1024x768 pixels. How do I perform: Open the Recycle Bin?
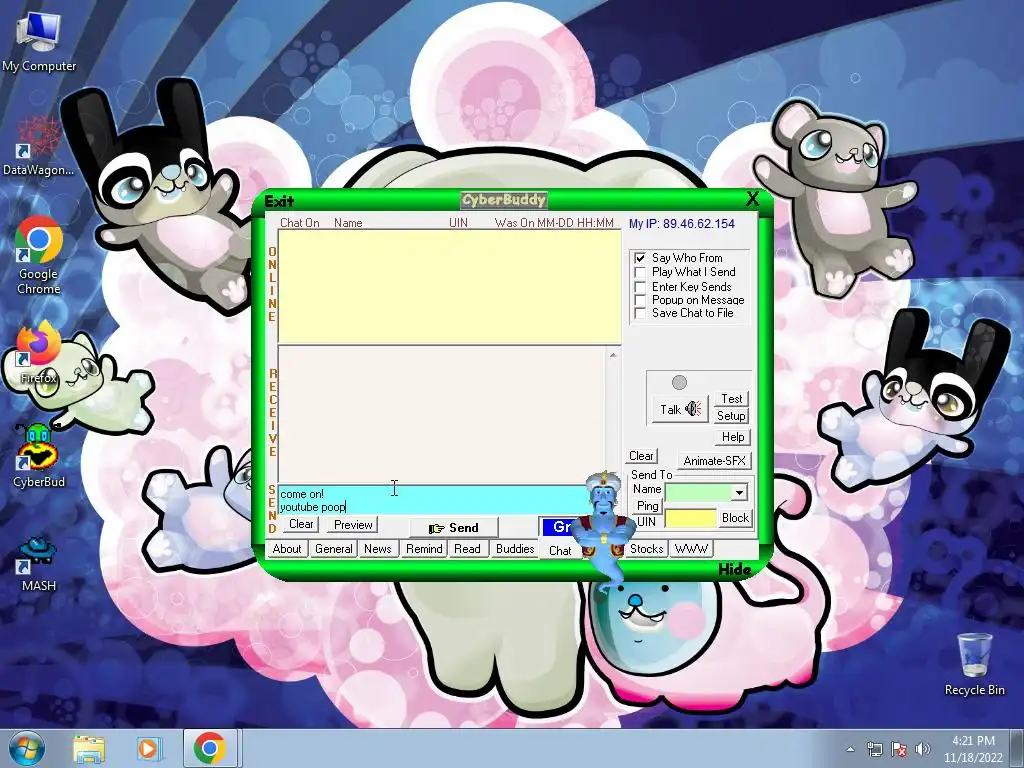point(974,663)
